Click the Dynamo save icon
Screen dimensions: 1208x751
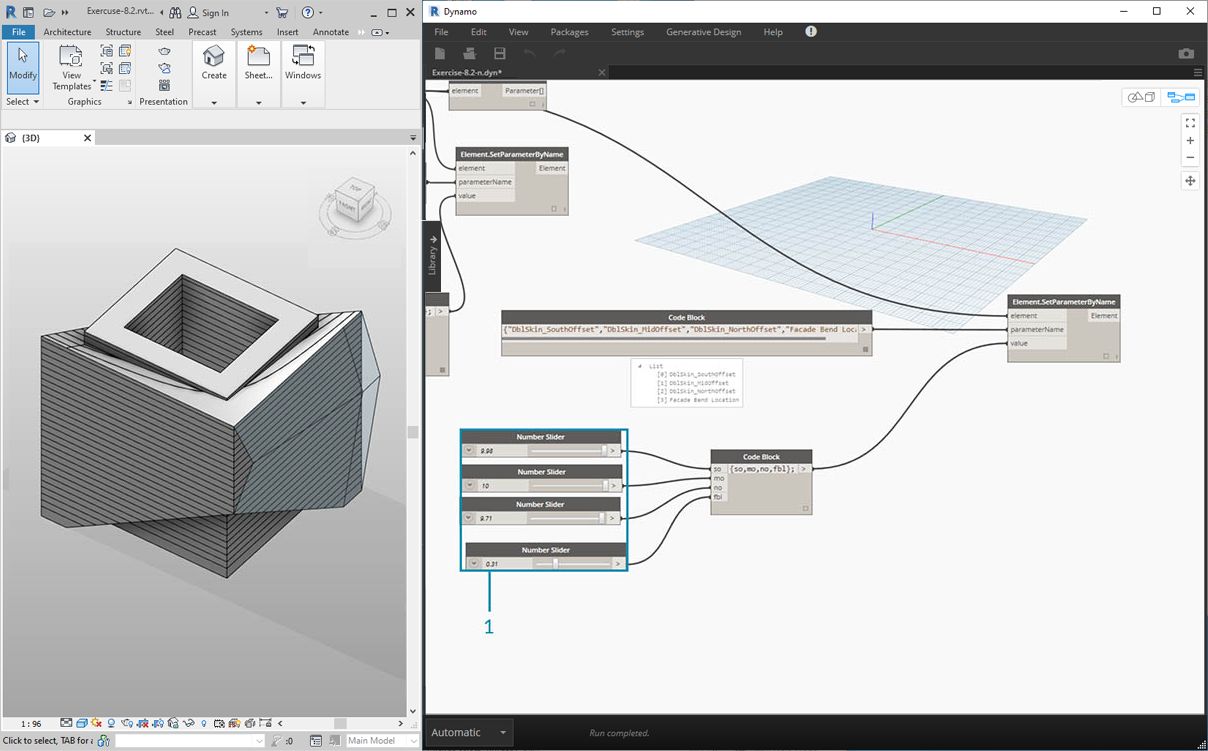point(499,53)
